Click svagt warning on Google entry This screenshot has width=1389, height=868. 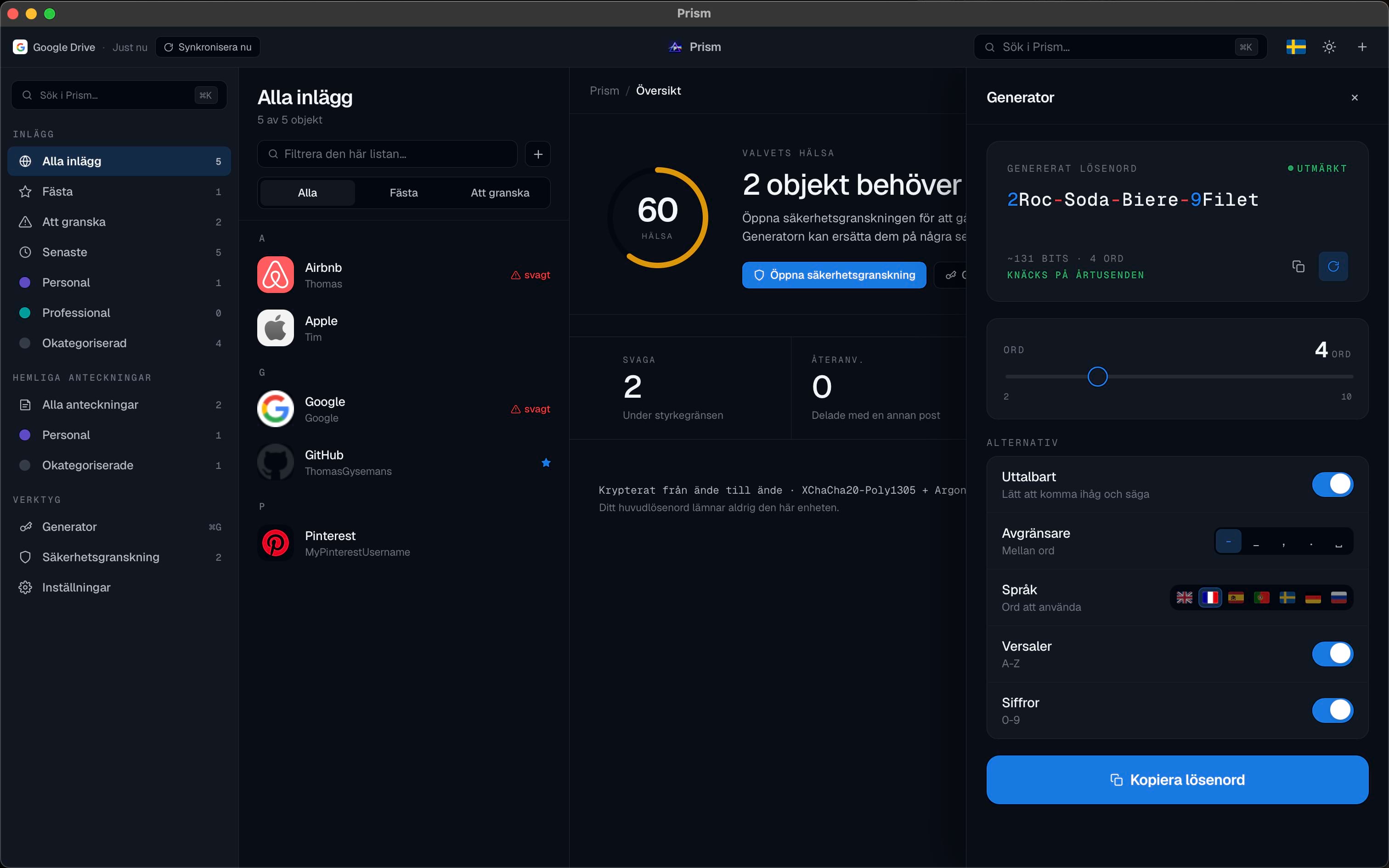[x=531, y=409]
